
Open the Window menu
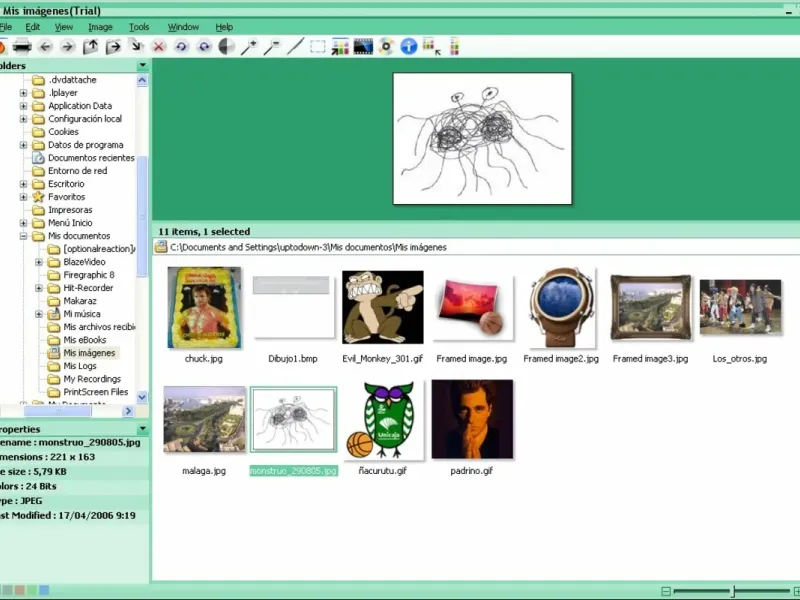183,27
